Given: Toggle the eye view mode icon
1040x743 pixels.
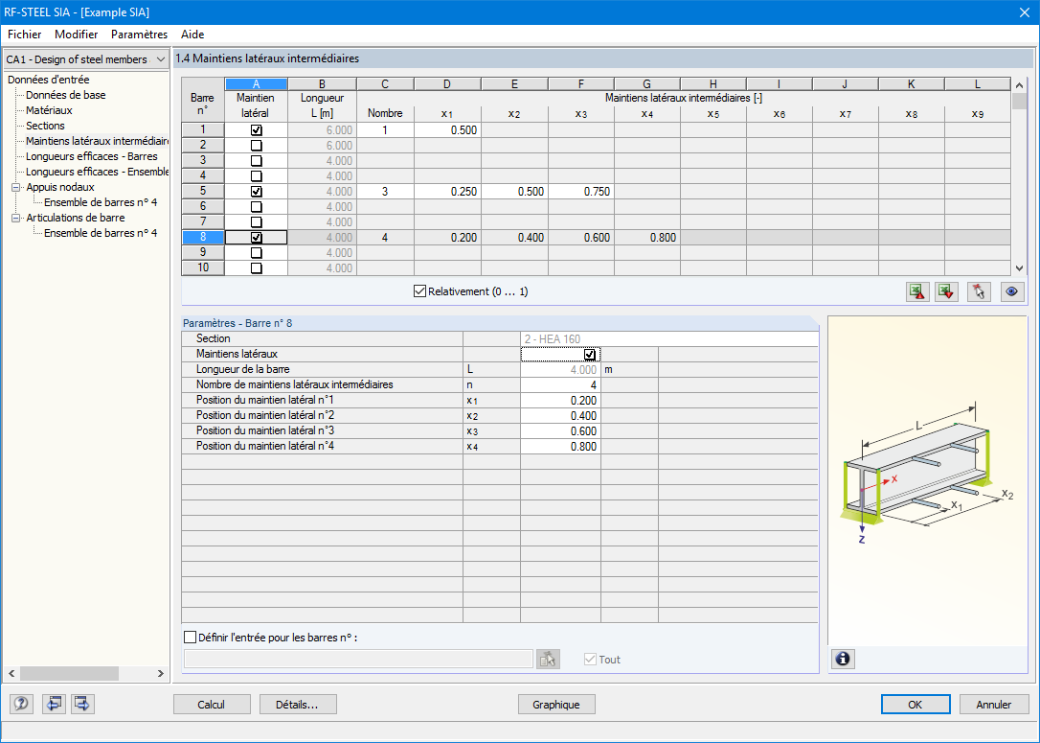Looking at the screenshot, I should coord(1012,291).
